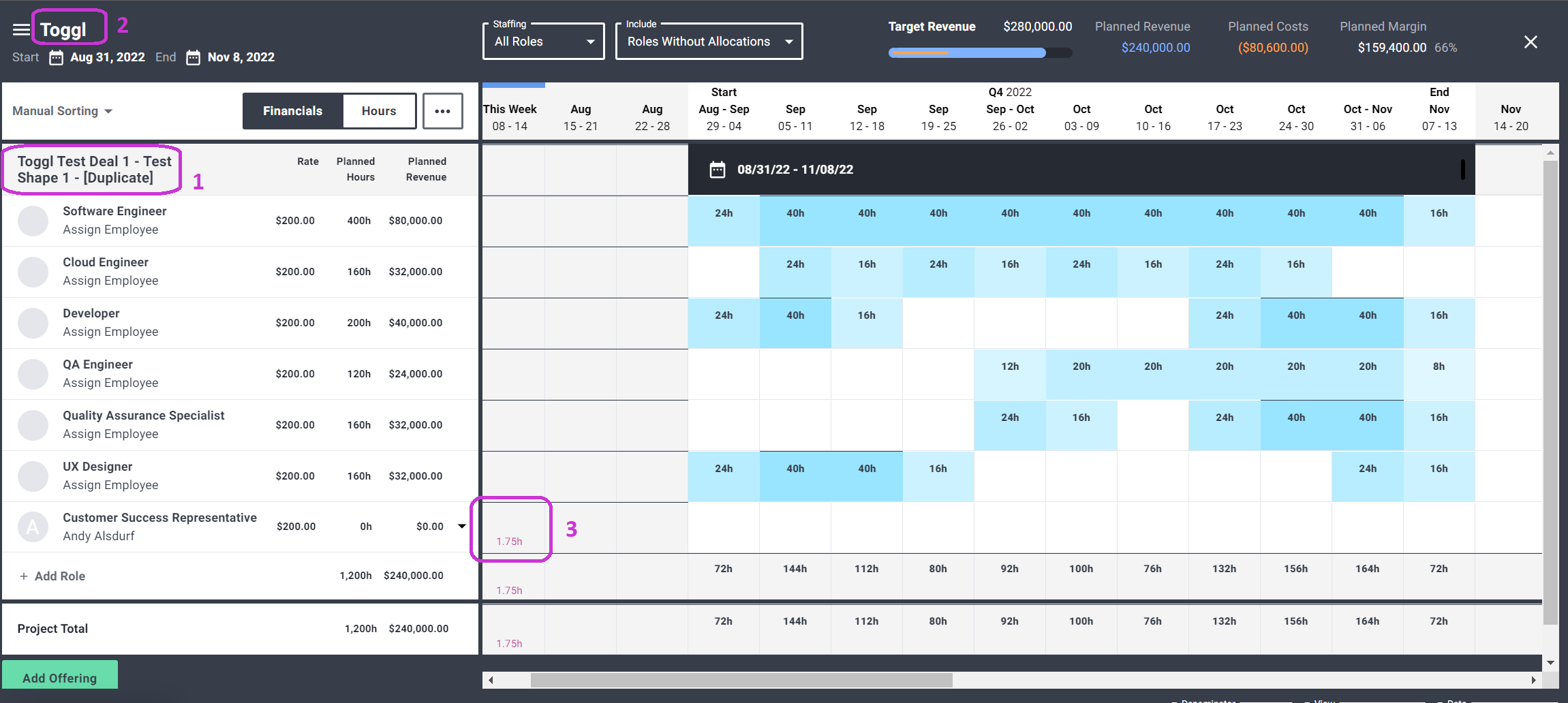
Task: Expand the Customer Success Representative row arrow
Action: coord(462,527)
